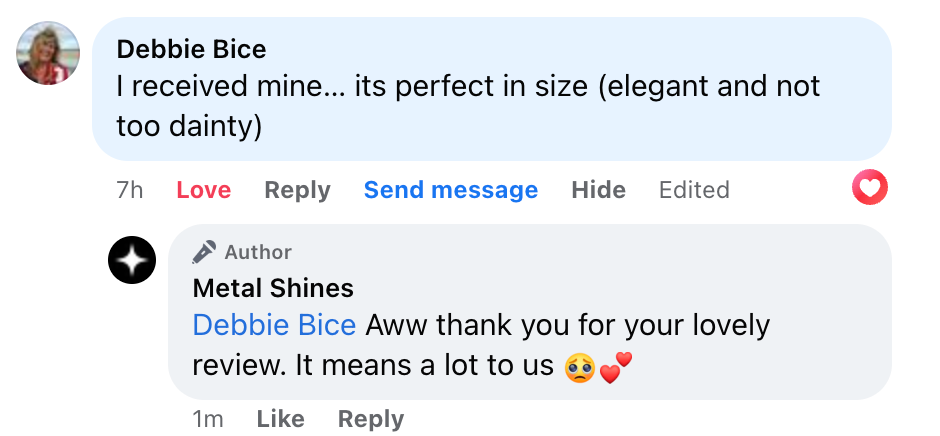
Task: Reply to Debbie Bice's comment
Action: [x=297, y=190]
